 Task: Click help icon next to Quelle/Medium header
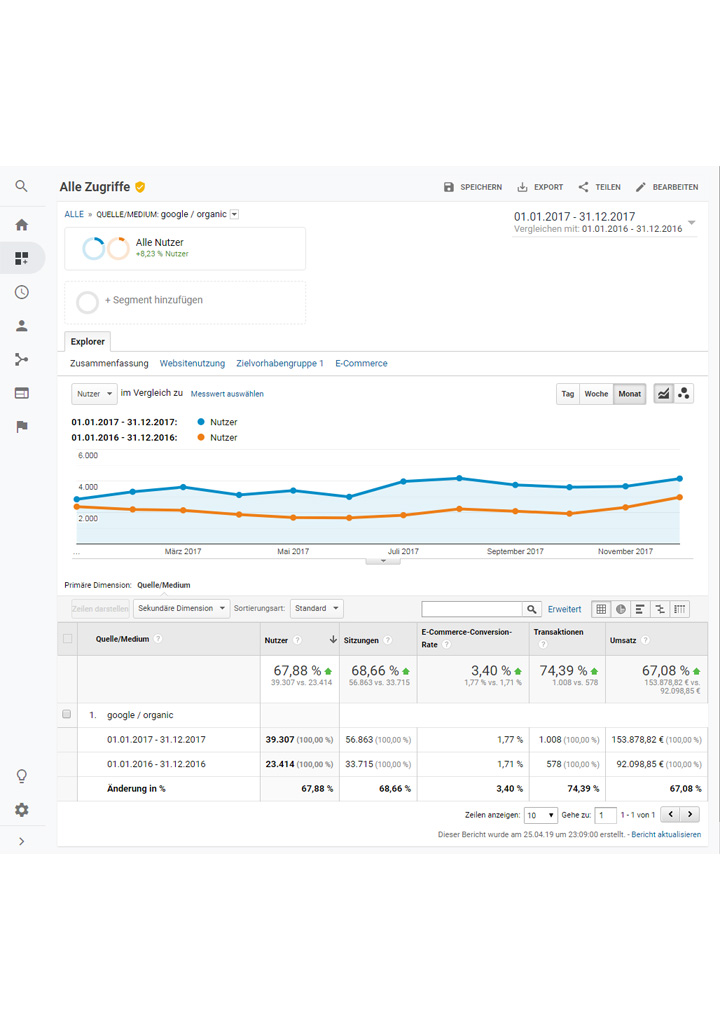pyautogui.click(x=158, y=639)
